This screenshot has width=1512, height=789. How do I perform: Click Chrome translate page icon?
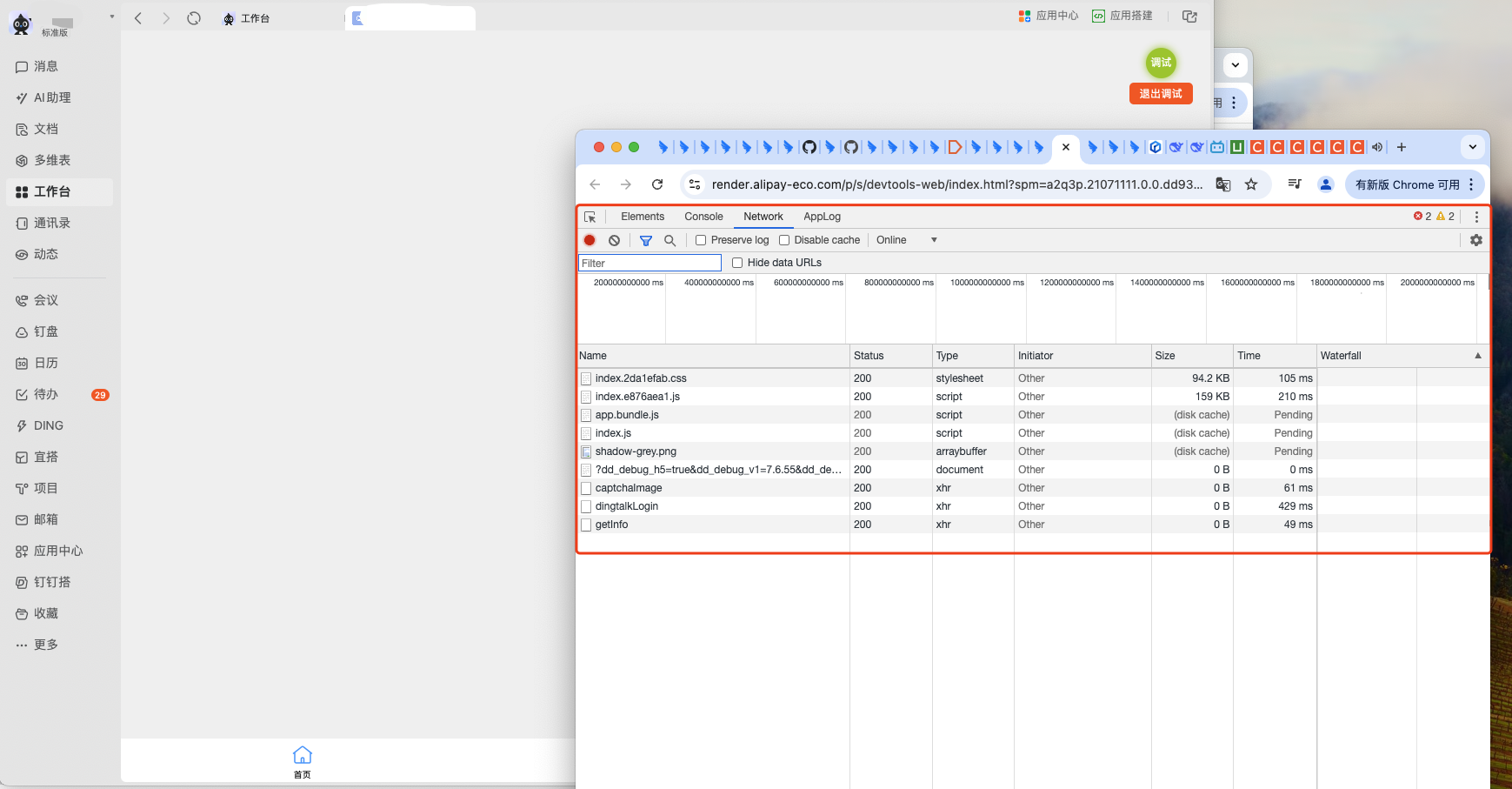click(x=1223, y=184)
